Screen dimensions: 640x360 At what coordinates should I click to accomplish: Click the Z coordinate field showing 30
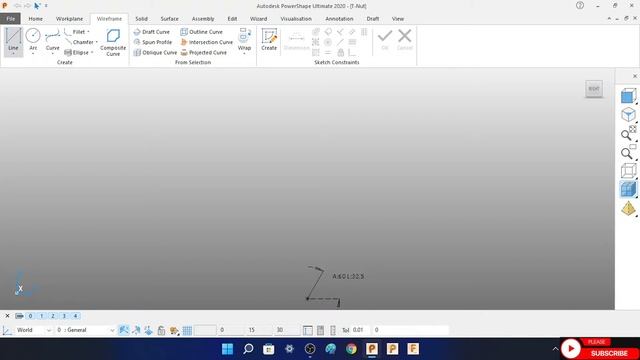[288, 330]
